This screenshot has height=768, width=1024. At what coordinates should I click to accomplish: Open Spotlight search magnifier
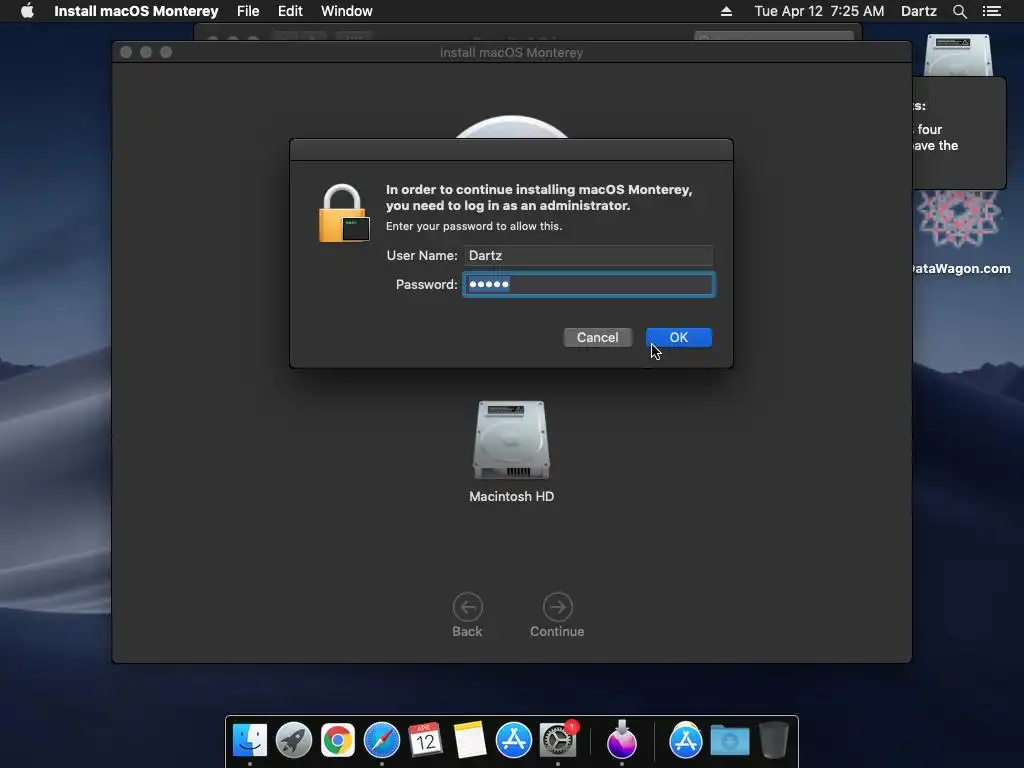(959, 11)
